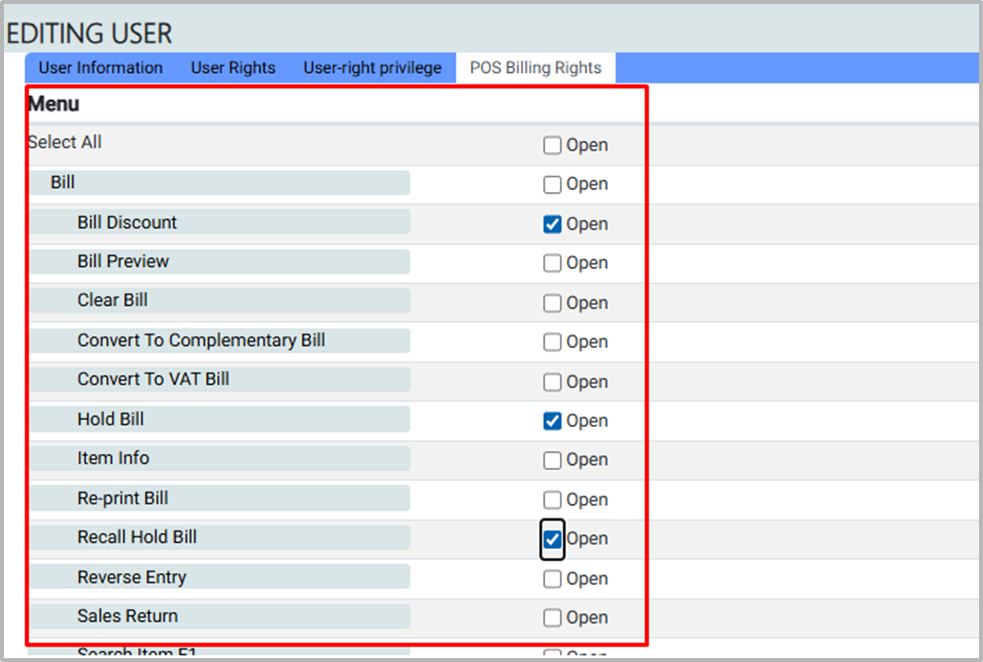
Task: Check the Open box for Sales Return
Action: coord(552,618)
